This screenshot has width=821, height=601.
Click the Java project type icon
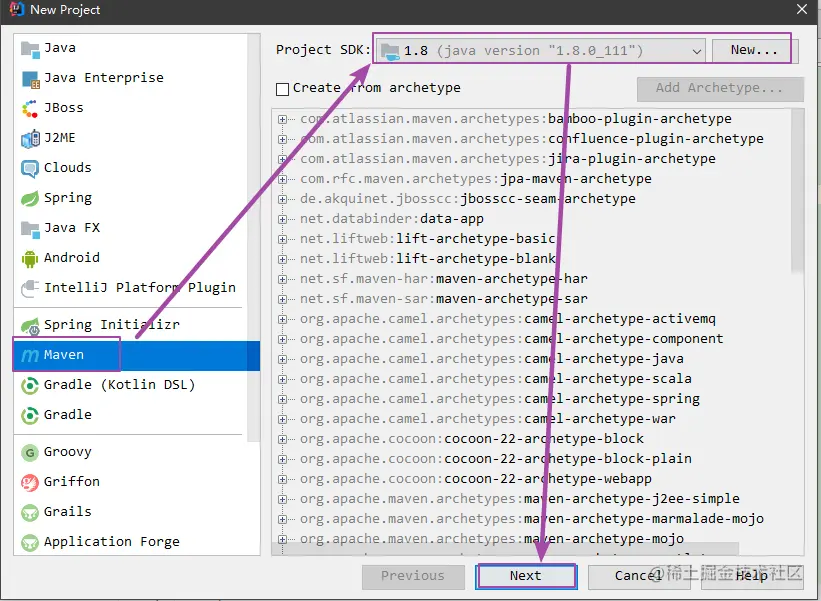[30, 49]
